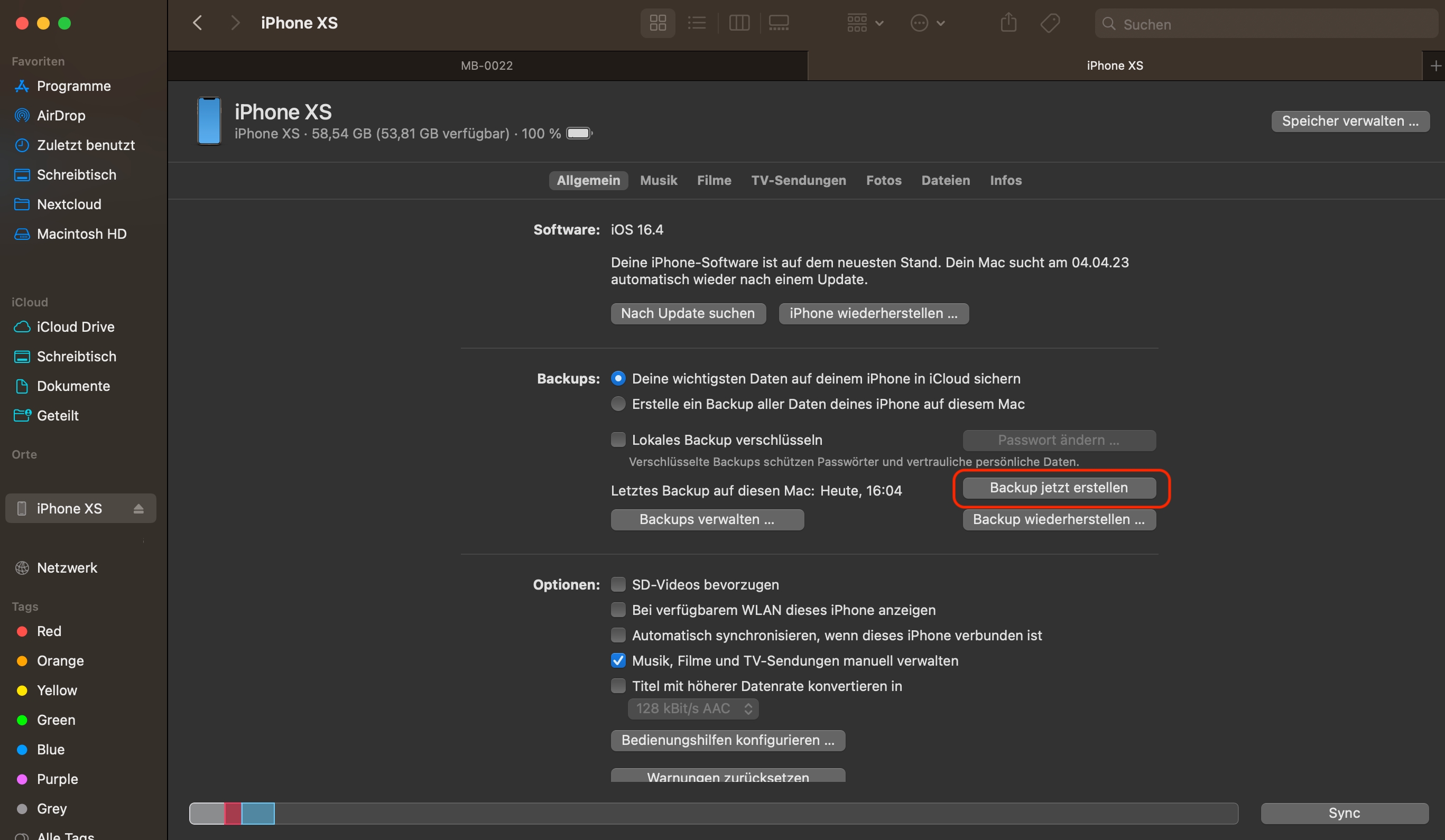Click the iPhone device icon in header
This screenshot has height=840, width=1445.
[209, 121]
